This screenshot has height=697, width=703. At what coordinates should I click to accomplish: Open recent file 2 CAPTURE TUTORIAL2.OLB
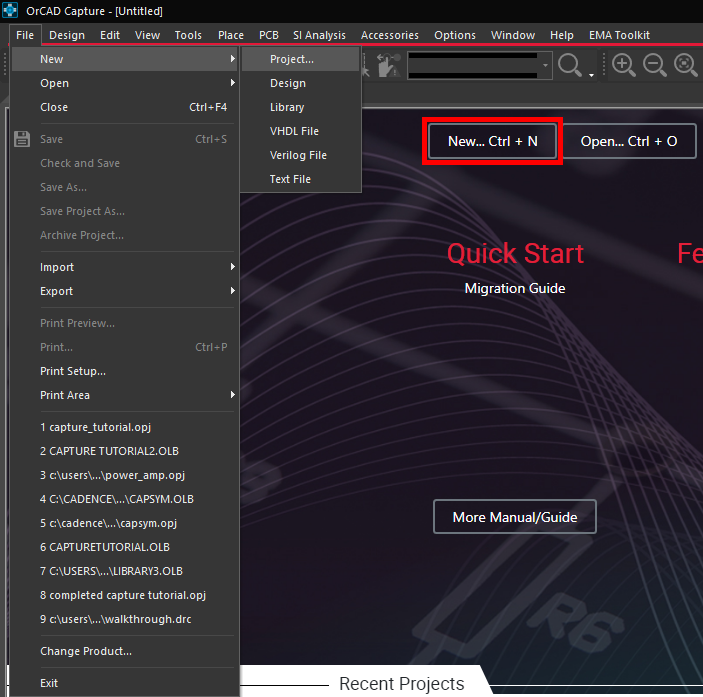pos(124,451)
